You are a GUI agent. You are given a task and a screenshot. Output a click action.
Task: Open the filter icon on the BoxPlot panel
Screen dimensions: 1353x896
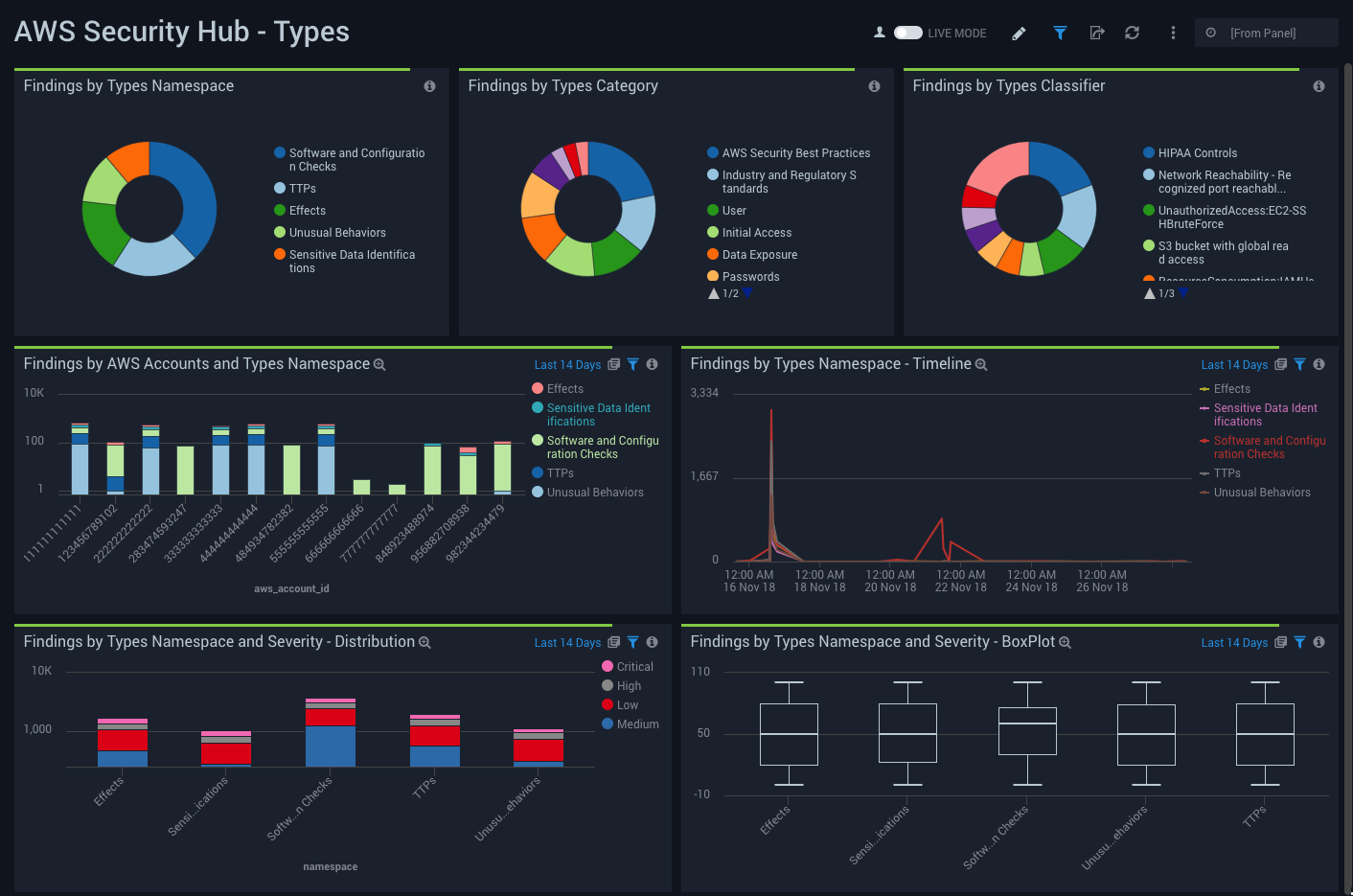click(x=1299, y=642)
